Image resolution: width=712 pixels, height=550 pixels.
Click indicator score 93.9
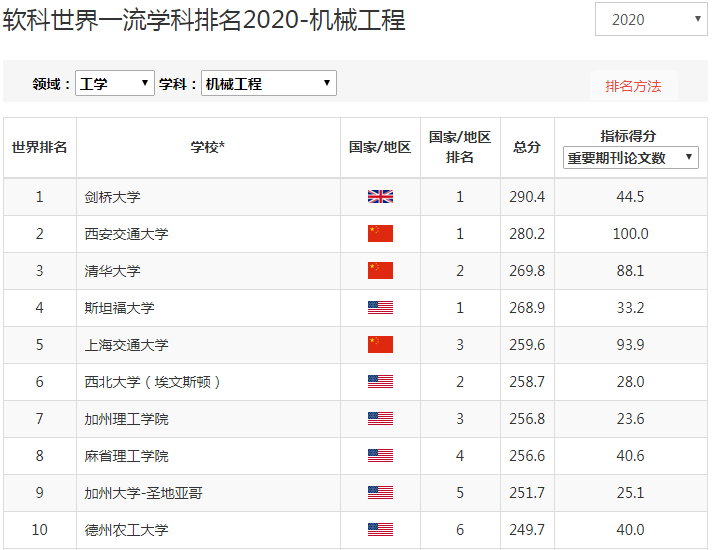631,345
